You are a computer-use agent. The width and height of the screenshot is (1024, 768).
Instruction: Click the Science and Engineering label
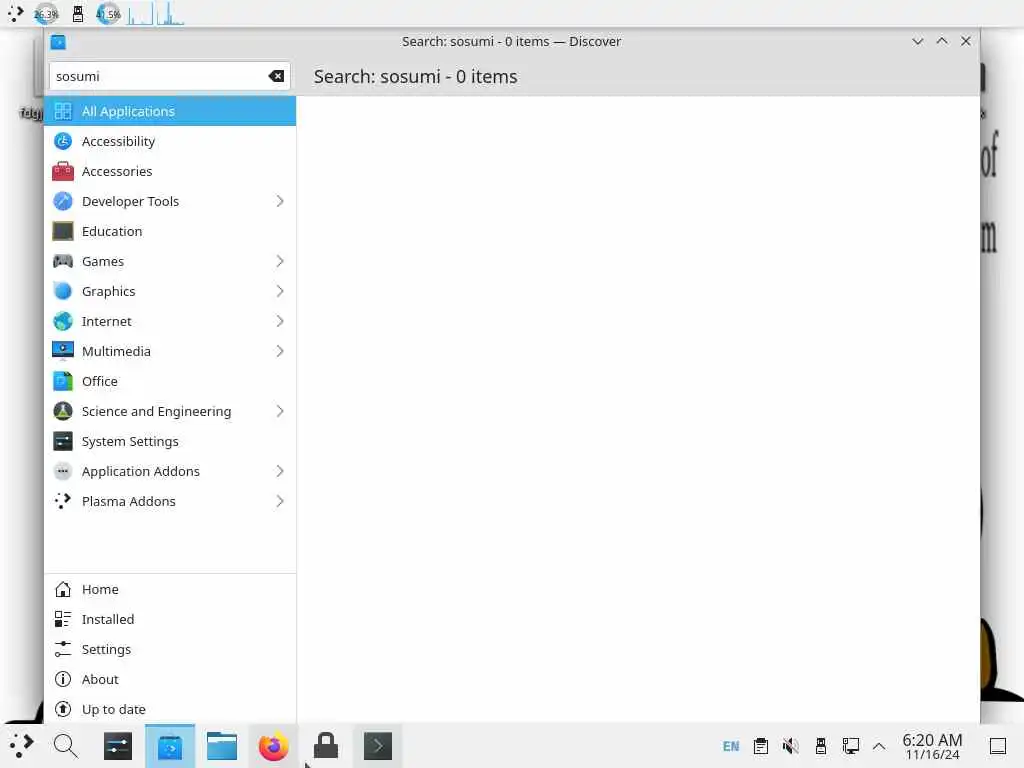(x=157, y=411)
